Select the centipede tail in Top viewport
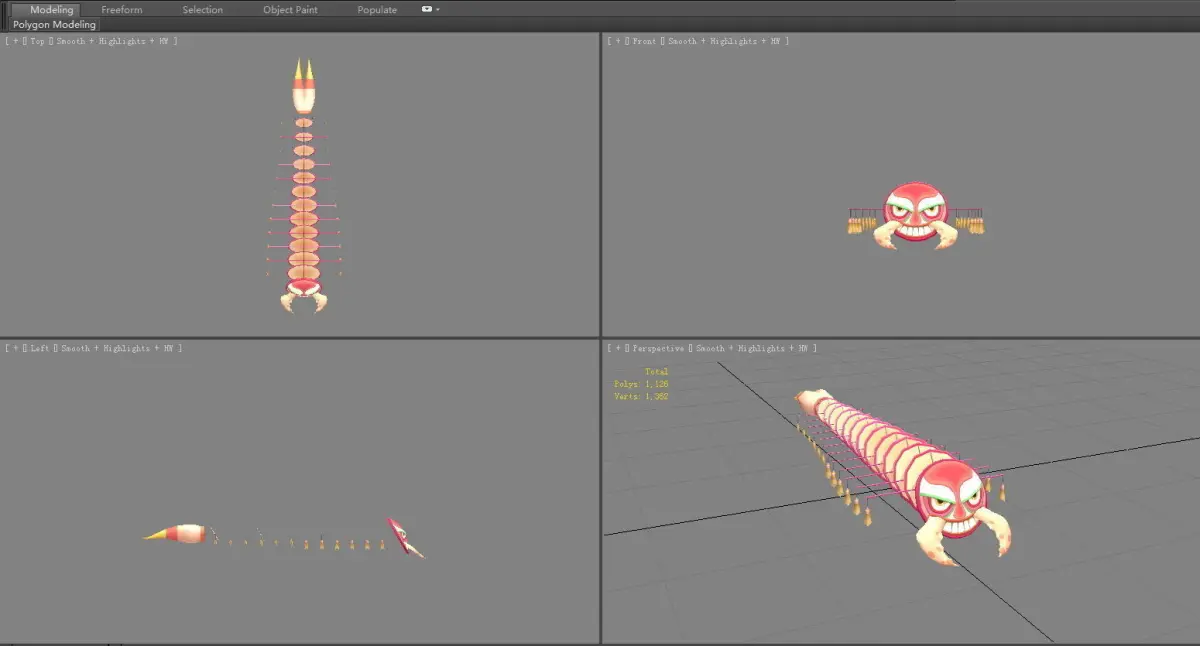Screen dimensions: 1200x646 click(304, 86)
